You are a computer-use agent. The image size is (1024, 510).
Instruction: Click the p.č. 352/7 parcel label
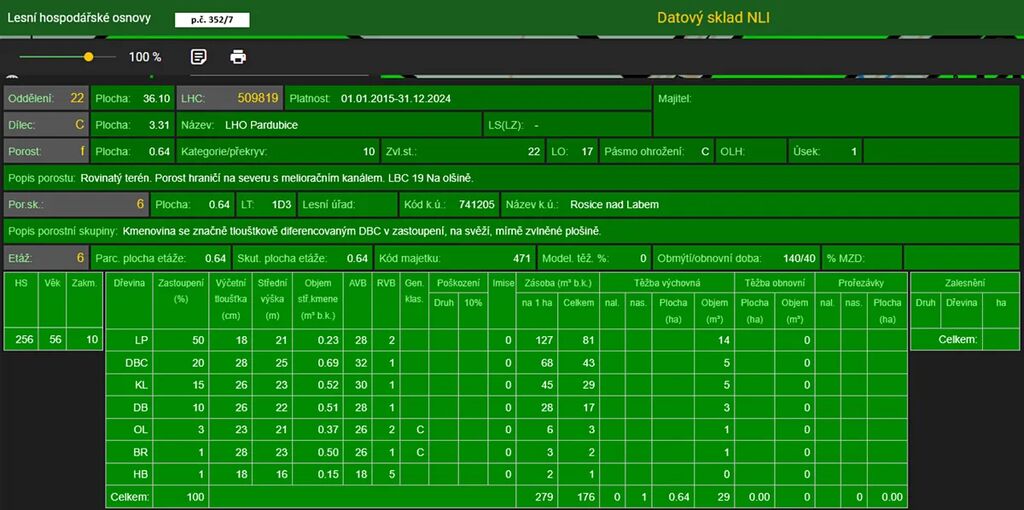coord(212,19)
